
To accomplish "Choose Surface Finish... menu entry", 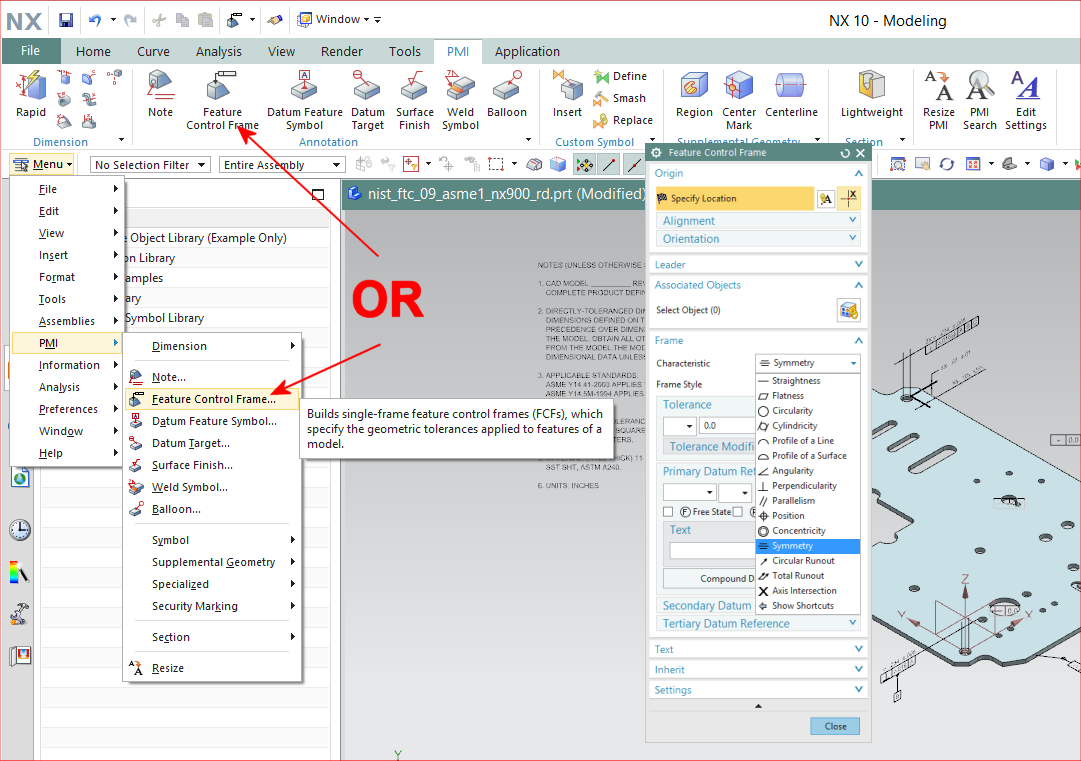I will (212, 465).
